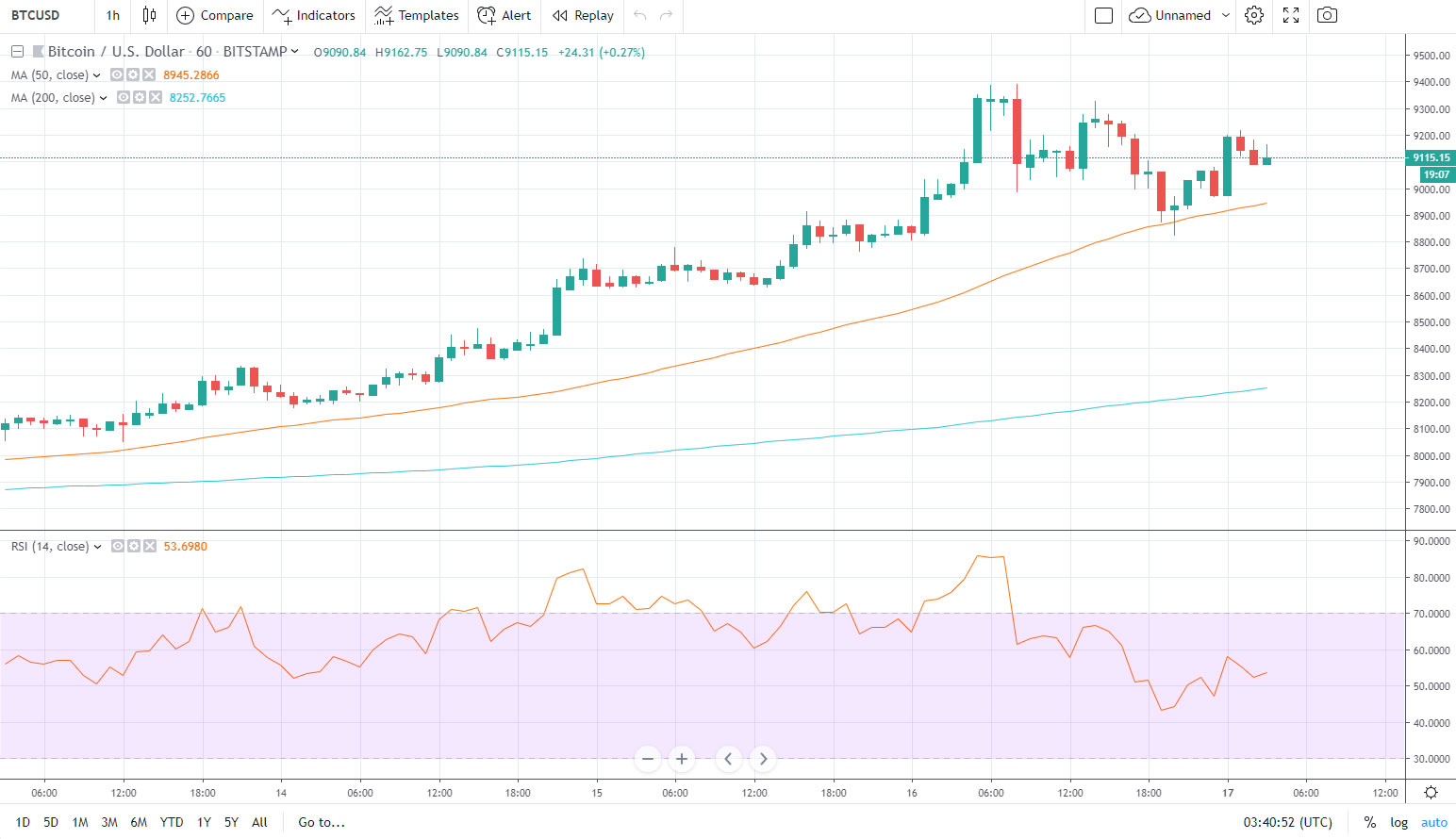Screen dimensions: 1456x839
Task: Toggle visibility of the RSI (14) indicator
Action: pos(117,546)
